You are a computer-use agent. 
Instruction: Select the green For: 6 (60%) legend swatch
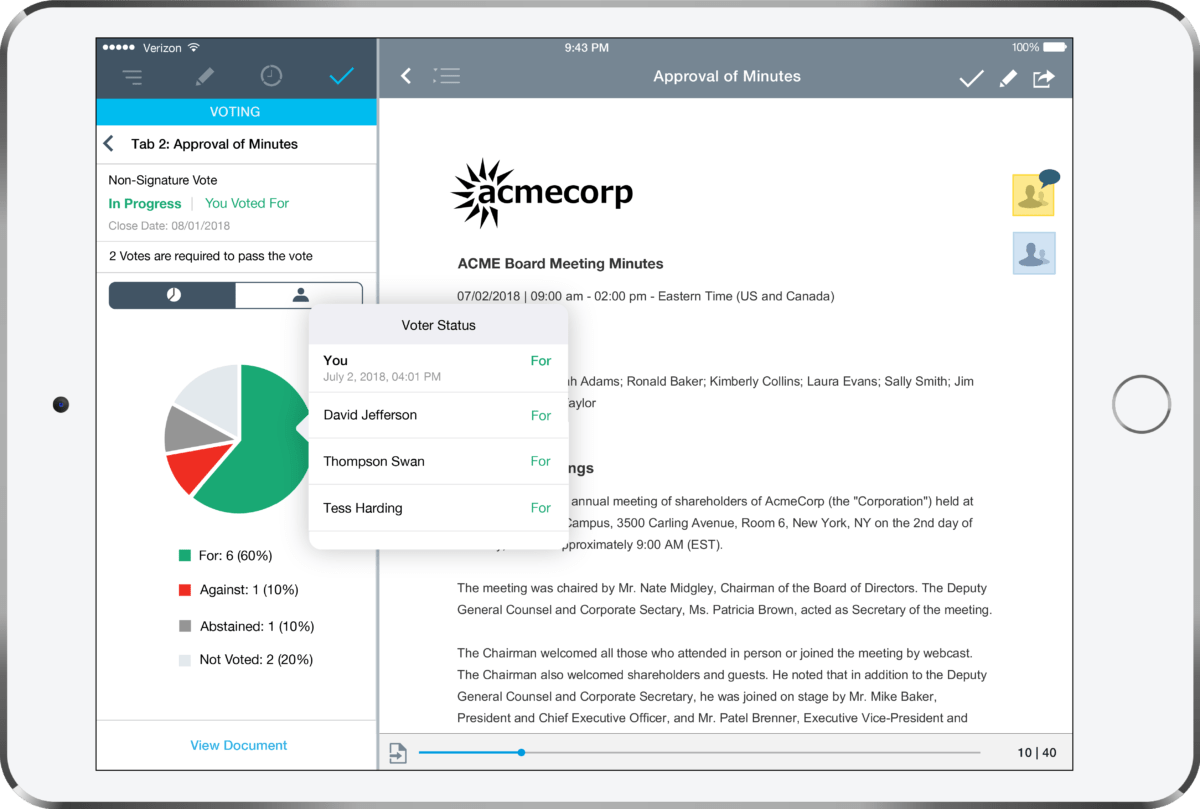[184, 556]
